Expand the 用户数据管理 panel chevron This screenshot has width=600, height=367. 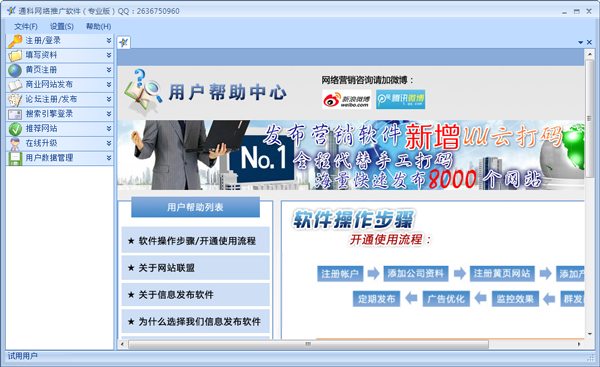click(109, 158)
